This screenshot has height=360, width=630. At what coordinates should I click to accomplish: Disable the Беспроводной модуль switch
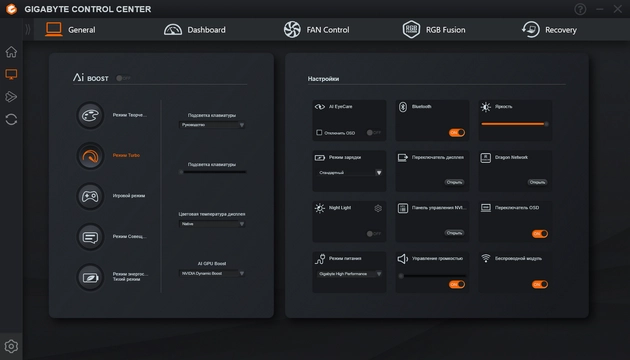[540, 284]
